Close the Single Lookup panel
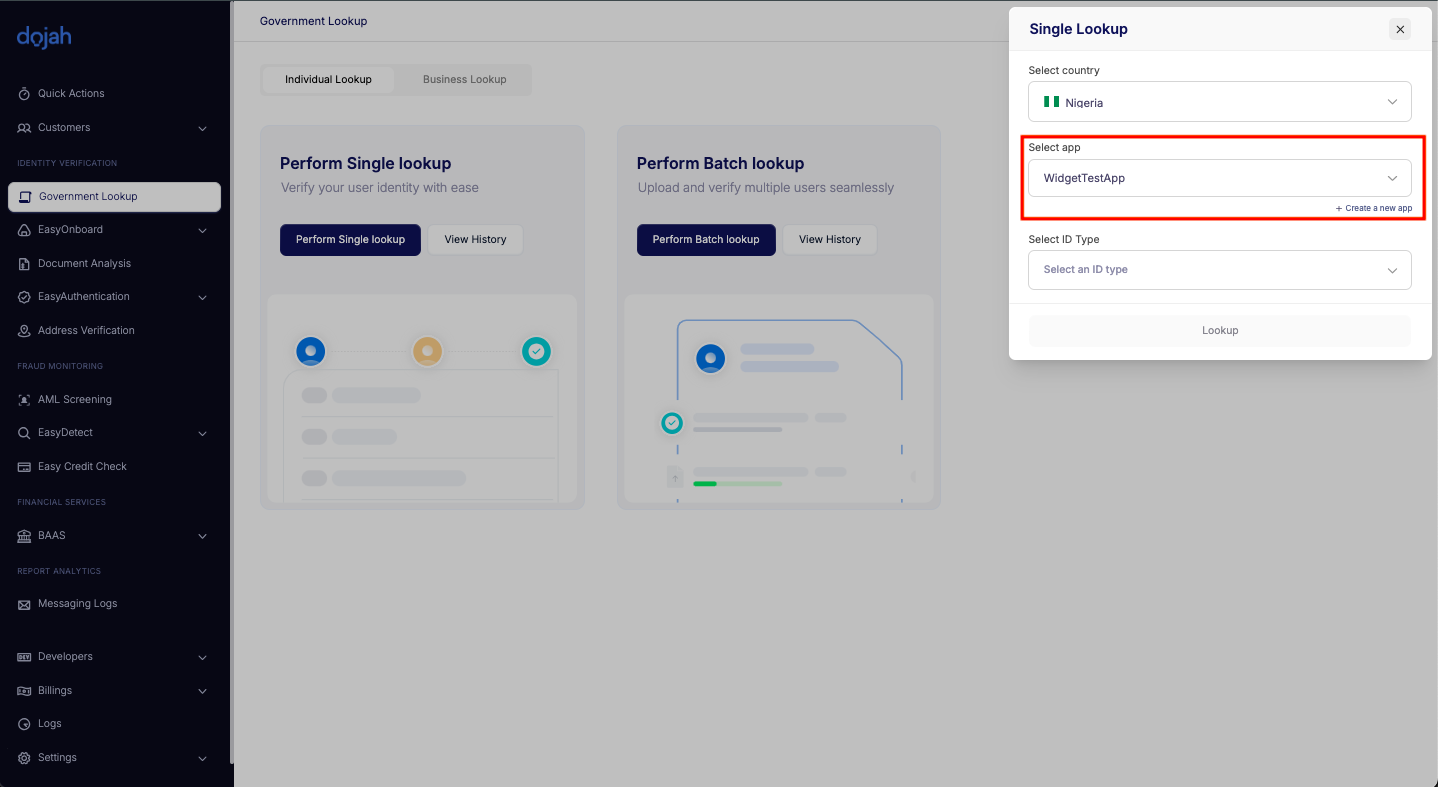The height and width of the screenshot is (787, 1438). (x=1400, y=29)
